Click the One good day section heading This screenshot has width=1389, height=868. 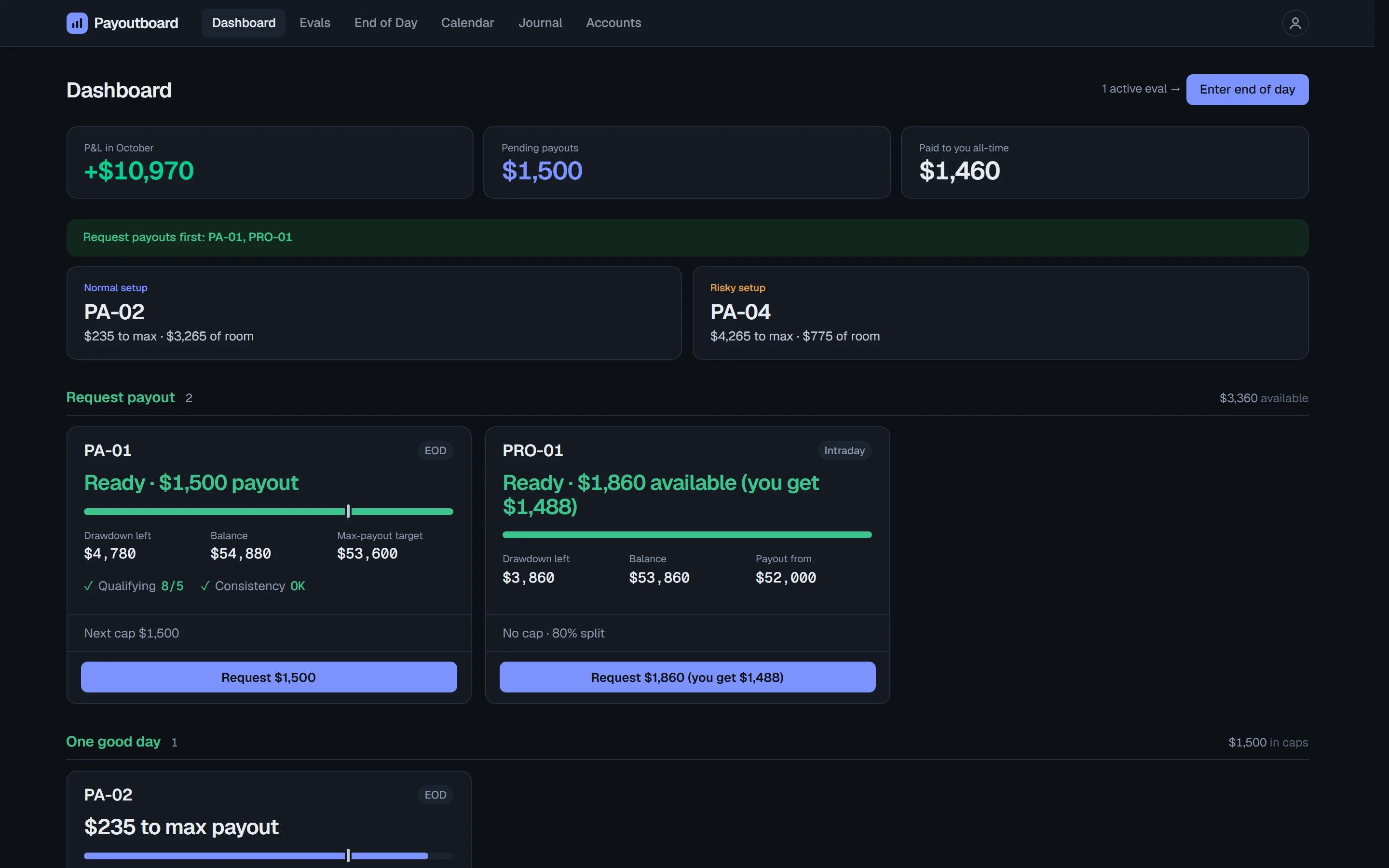pos(114,742)
